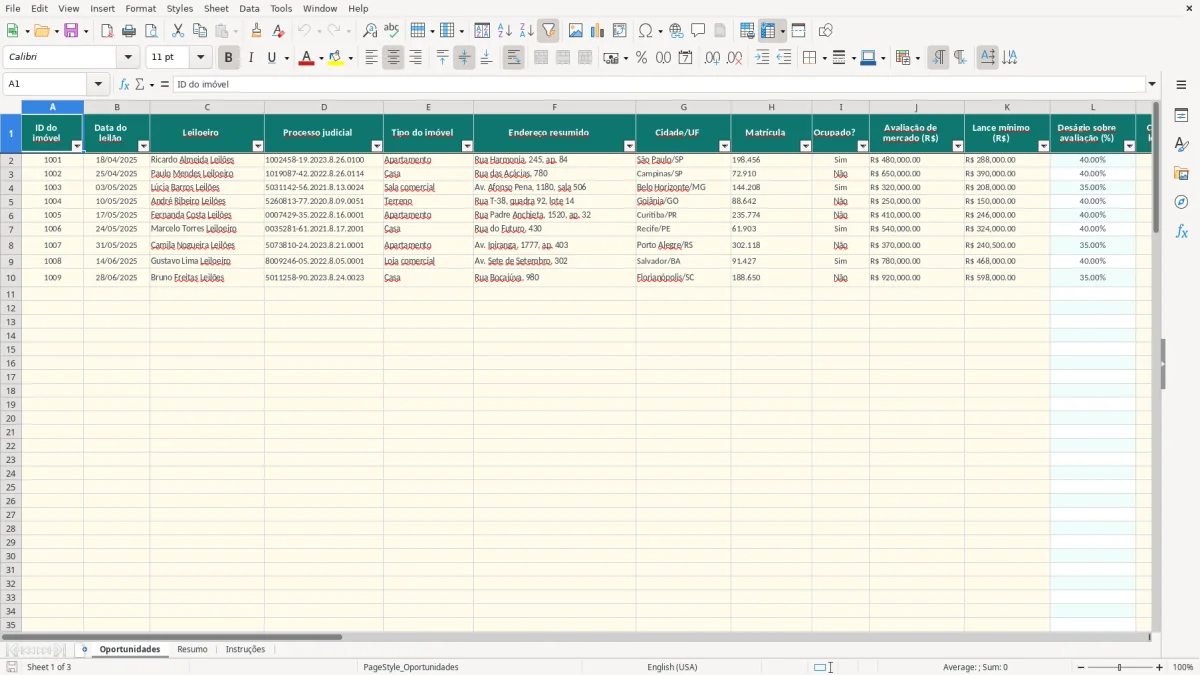
Task: Toggle Center Horizontally alignment
Action: (393, 58)
